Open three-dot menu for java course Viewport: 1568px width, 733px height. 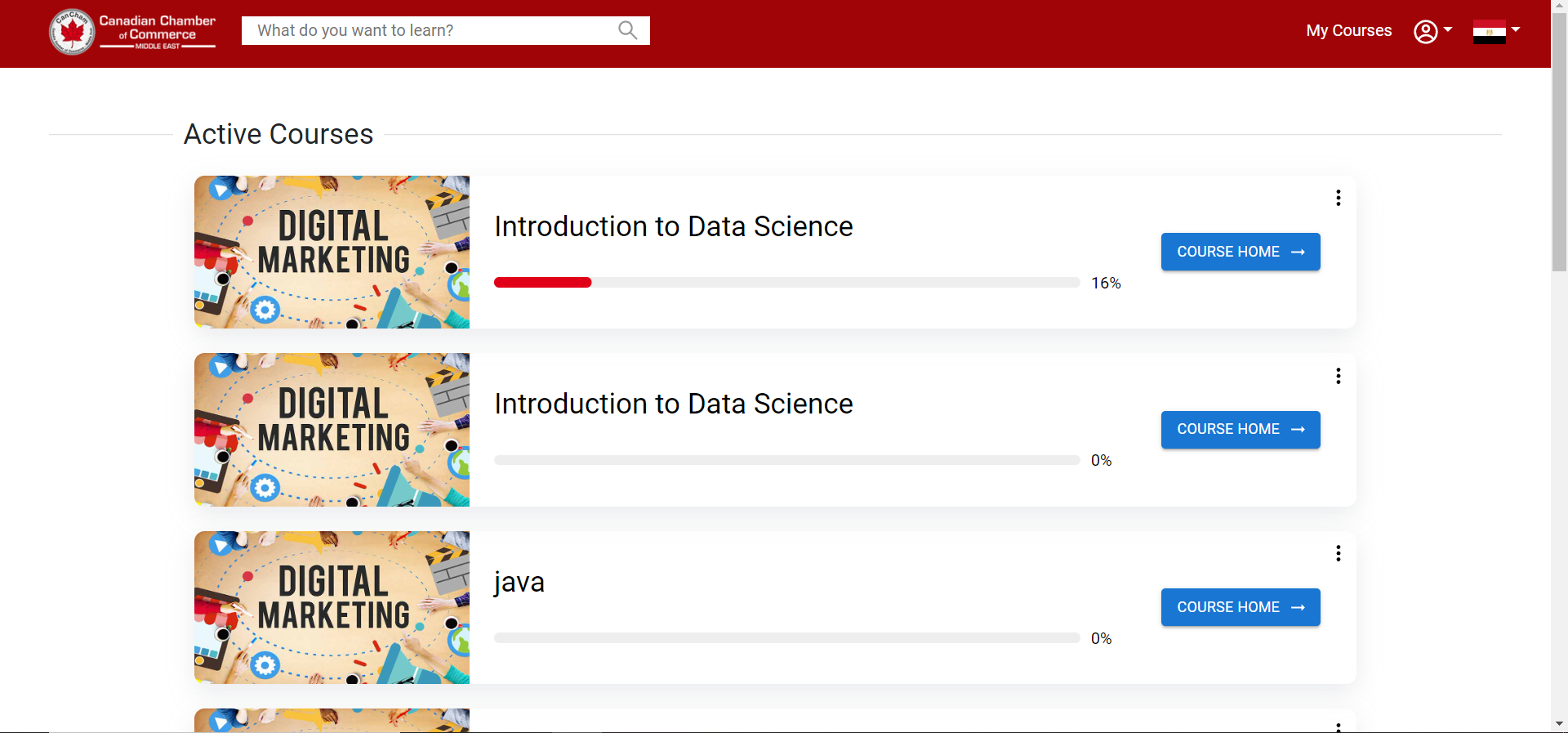1338,553
